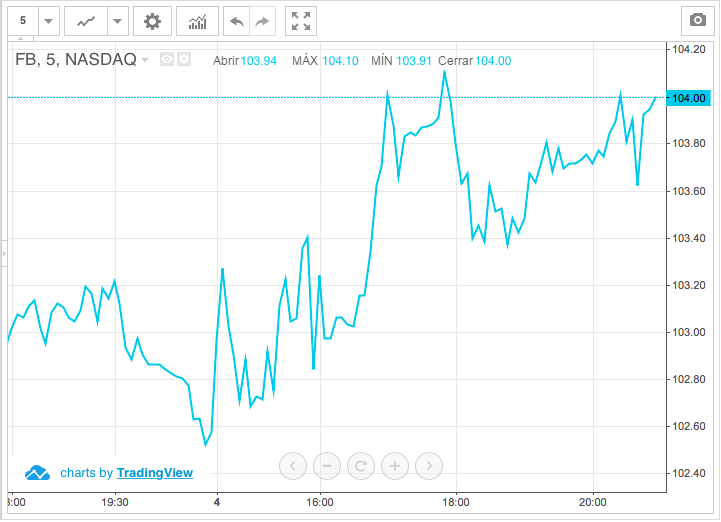This screenshot has width=721, height=522.
Task: Zoom in the chart
Action: (x=395, y=465)
